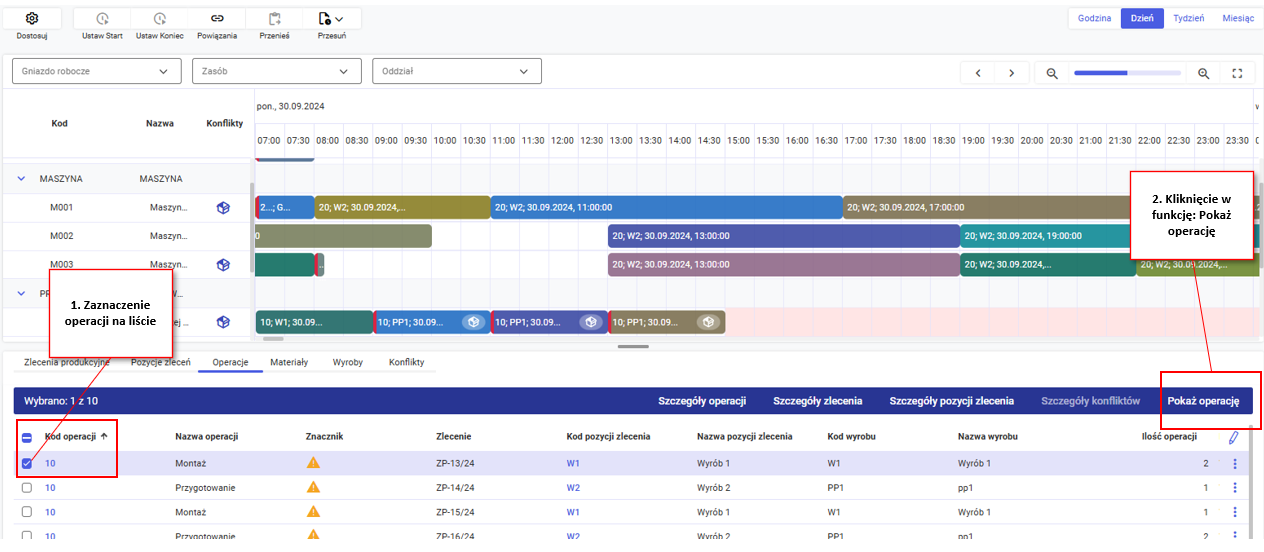
Task: Open the Dostosuj settings gear
Action: tap(32, 19)
